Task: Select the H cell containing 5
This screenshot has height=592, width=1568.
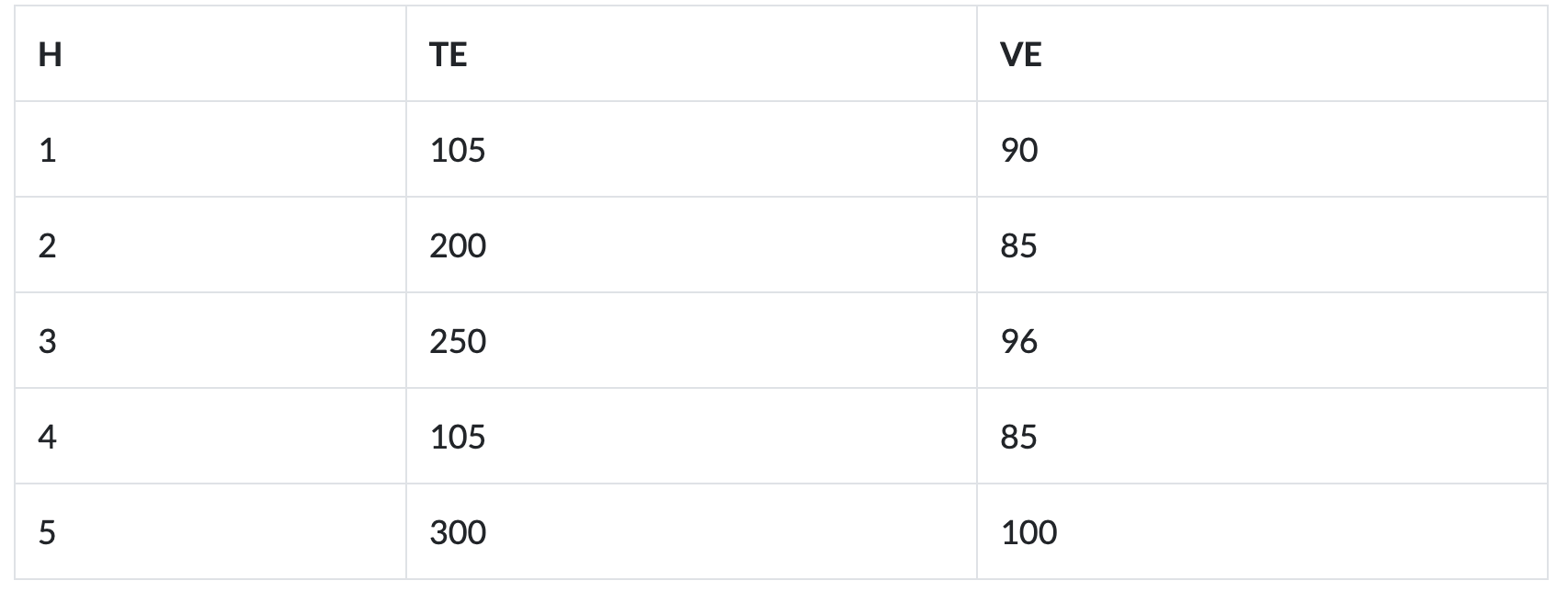Action: [x=48, y=532]
